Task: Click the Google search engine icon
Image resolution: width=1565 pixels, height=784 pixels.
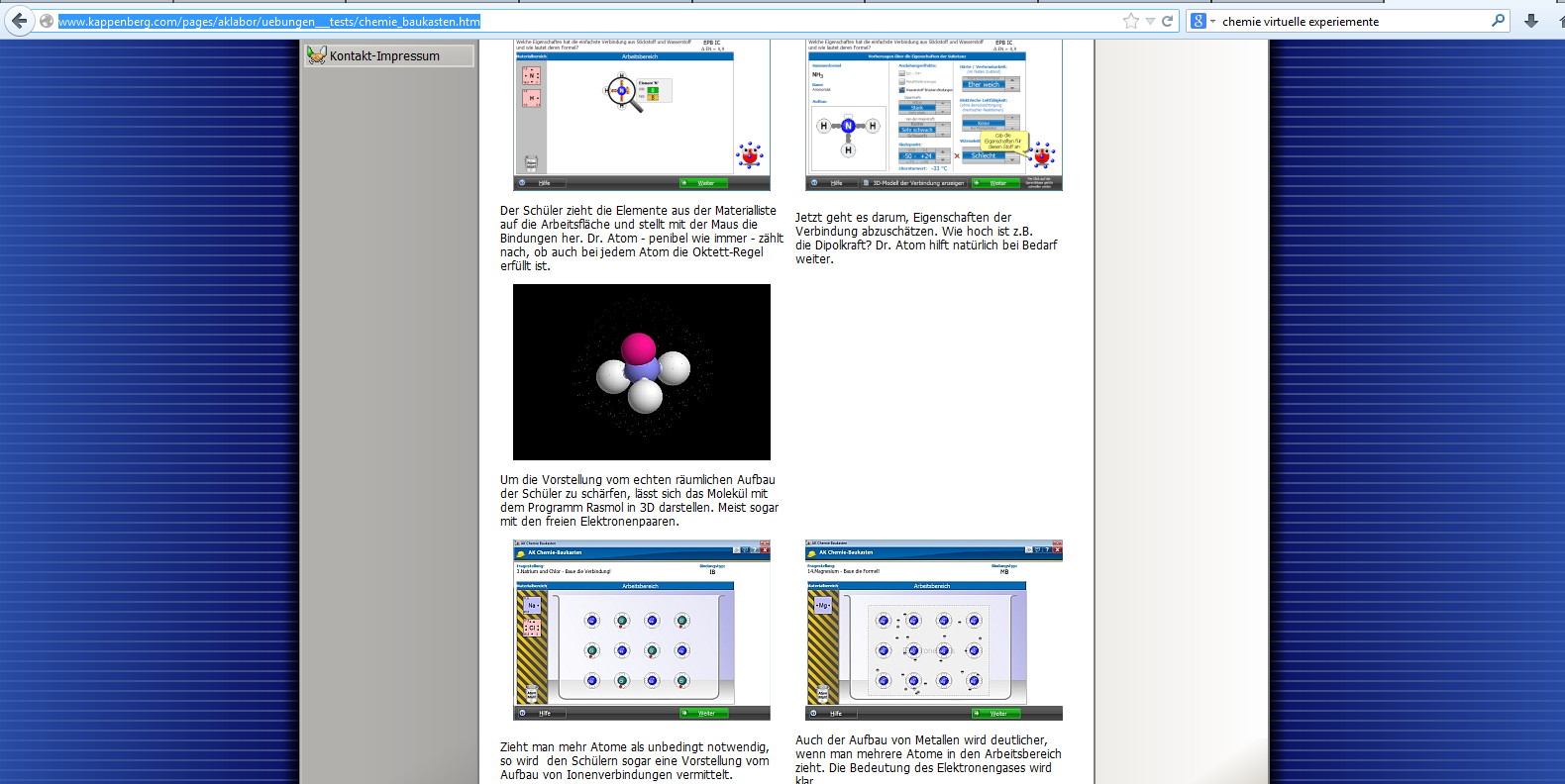Action: click(1198, 21)
